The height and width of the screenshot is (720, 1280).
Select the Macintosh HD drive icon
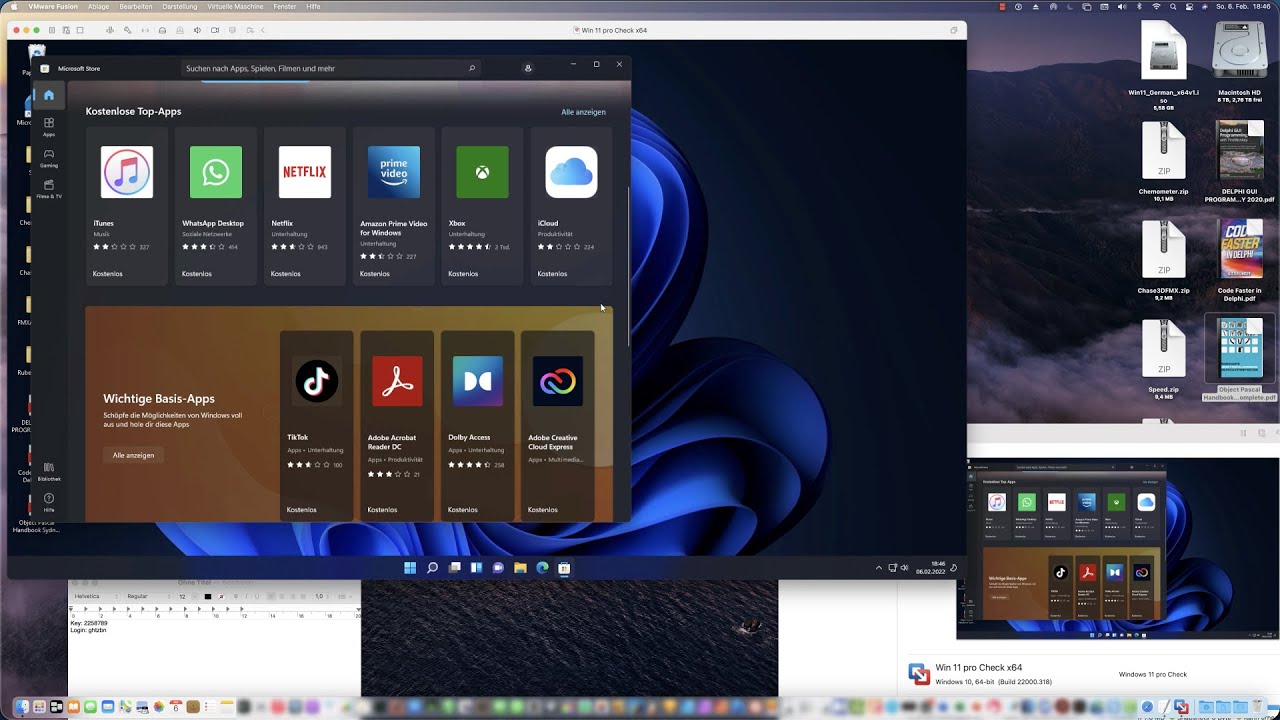pyautogui.click(x=1240, y=62)
